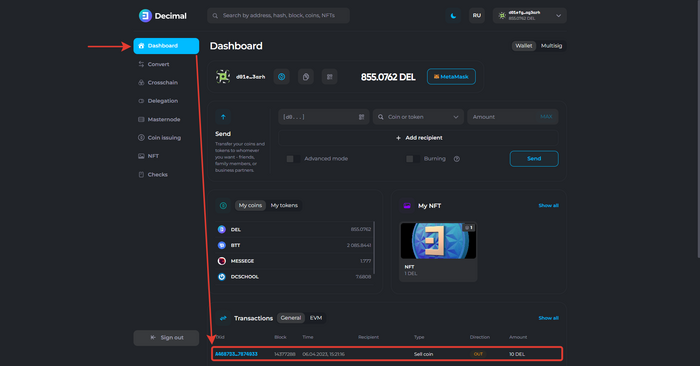Connect with the MetaMask button
This screenshot has width=700, height=366.
point(451,77)
